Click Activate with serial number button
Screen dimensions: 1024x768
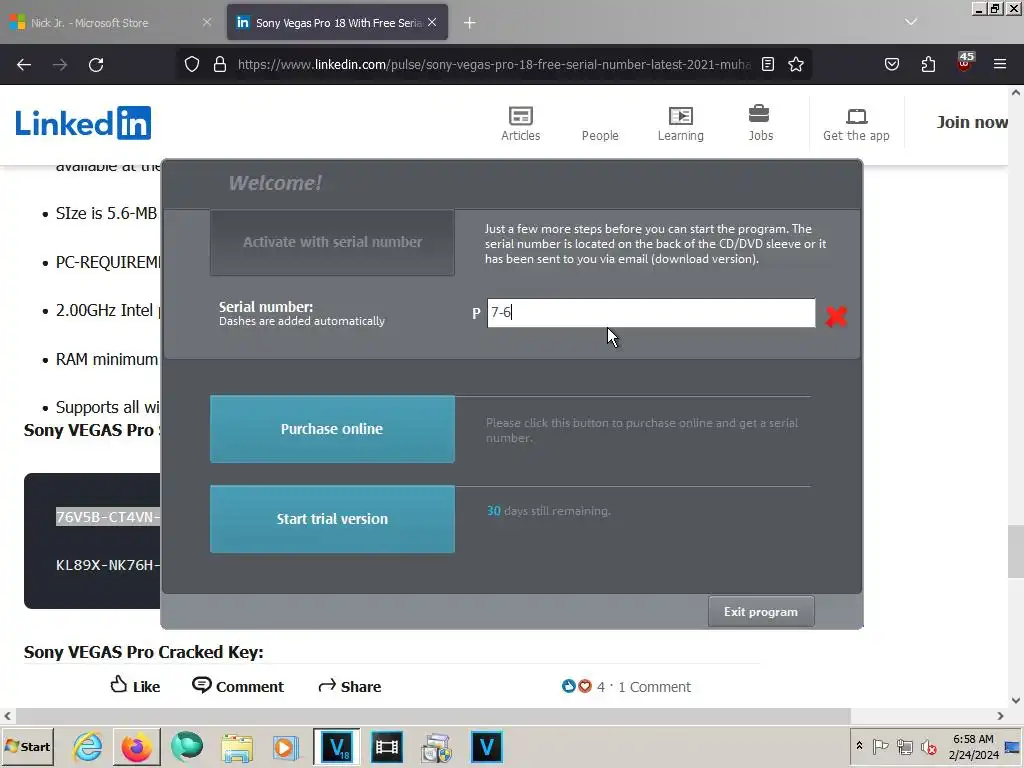coord(332,242)
